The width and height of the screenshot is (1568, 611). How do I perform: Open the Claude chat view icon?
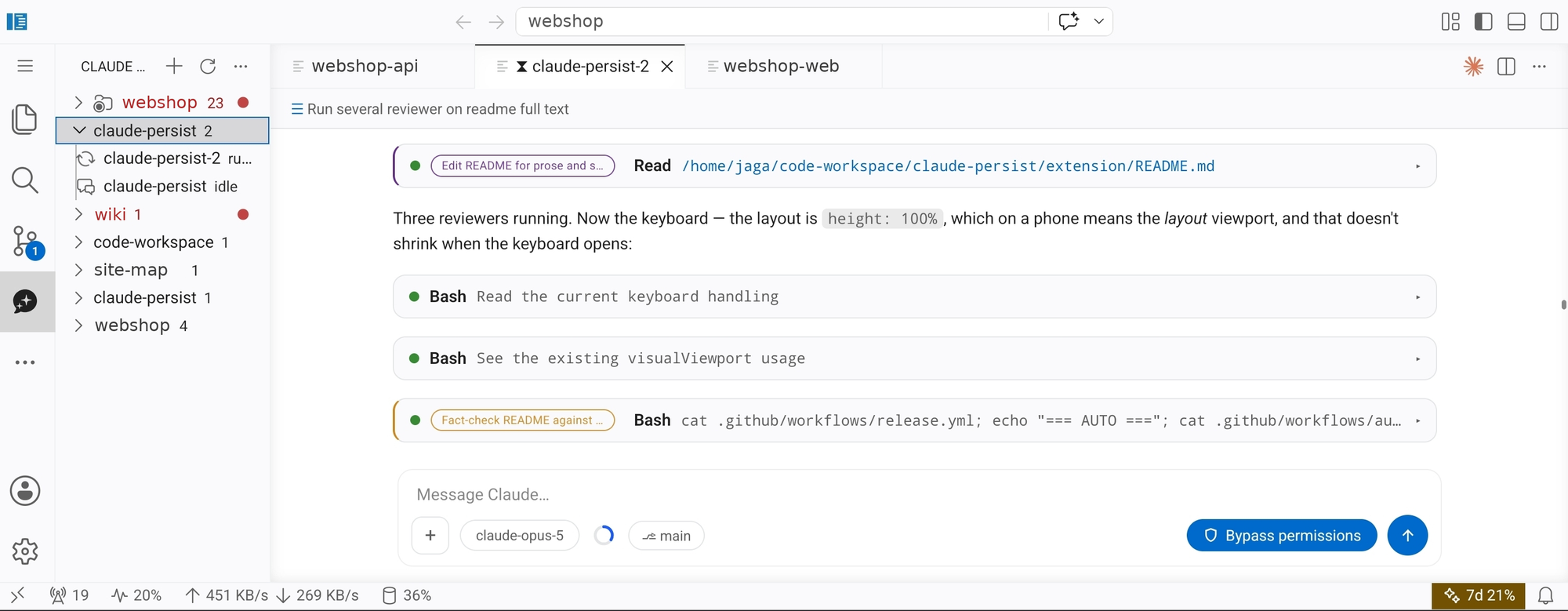(25, 301)
